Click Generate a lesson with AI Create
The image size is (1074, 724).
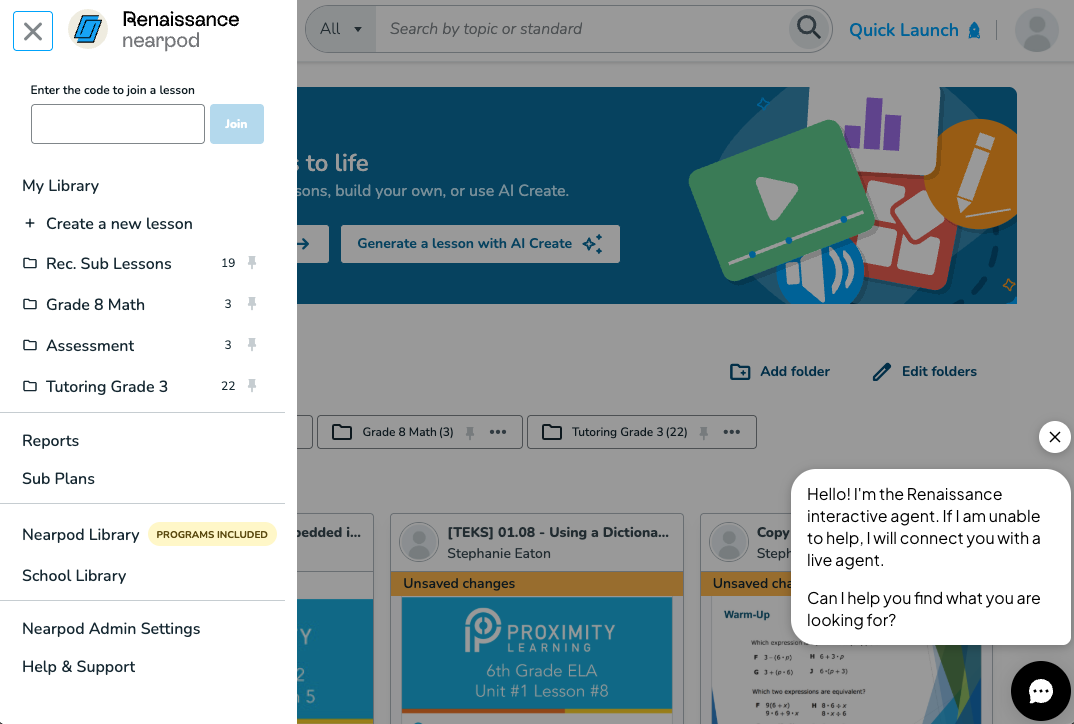(480, 244)
